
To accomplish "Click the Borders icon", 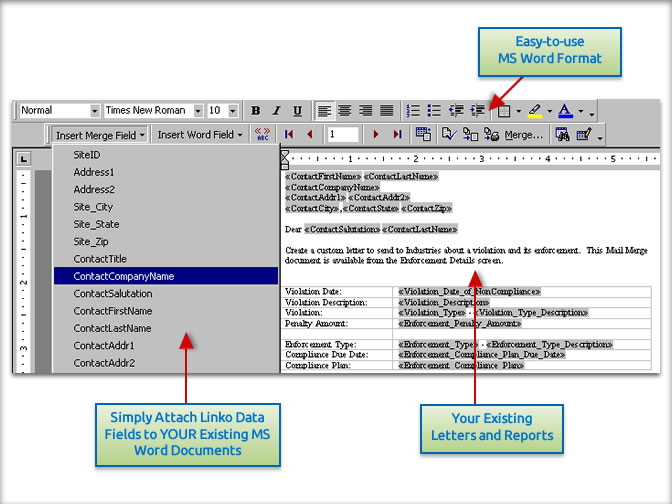I will [x=504, y=111].
